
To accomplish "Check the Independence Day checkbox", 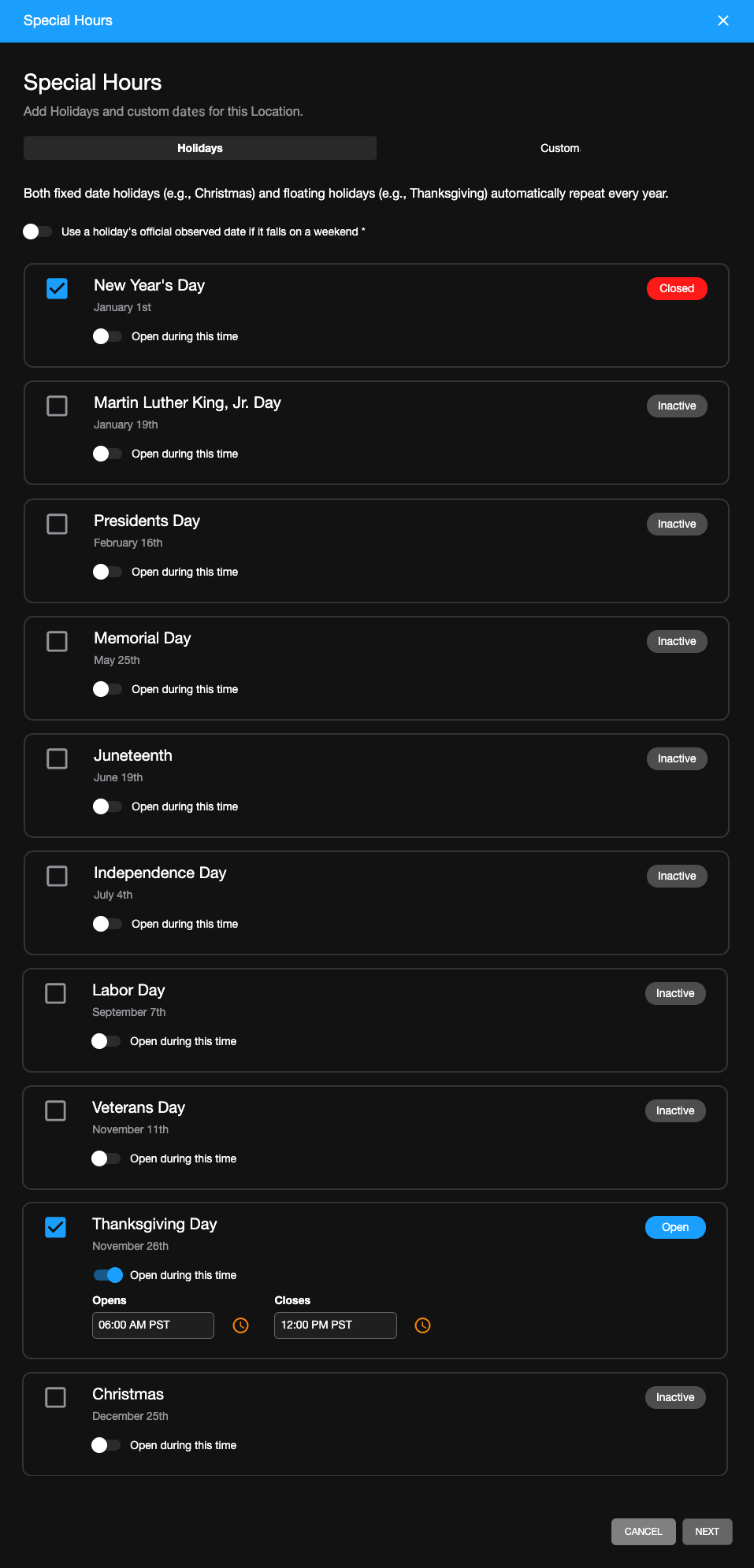I will [56, 876].
